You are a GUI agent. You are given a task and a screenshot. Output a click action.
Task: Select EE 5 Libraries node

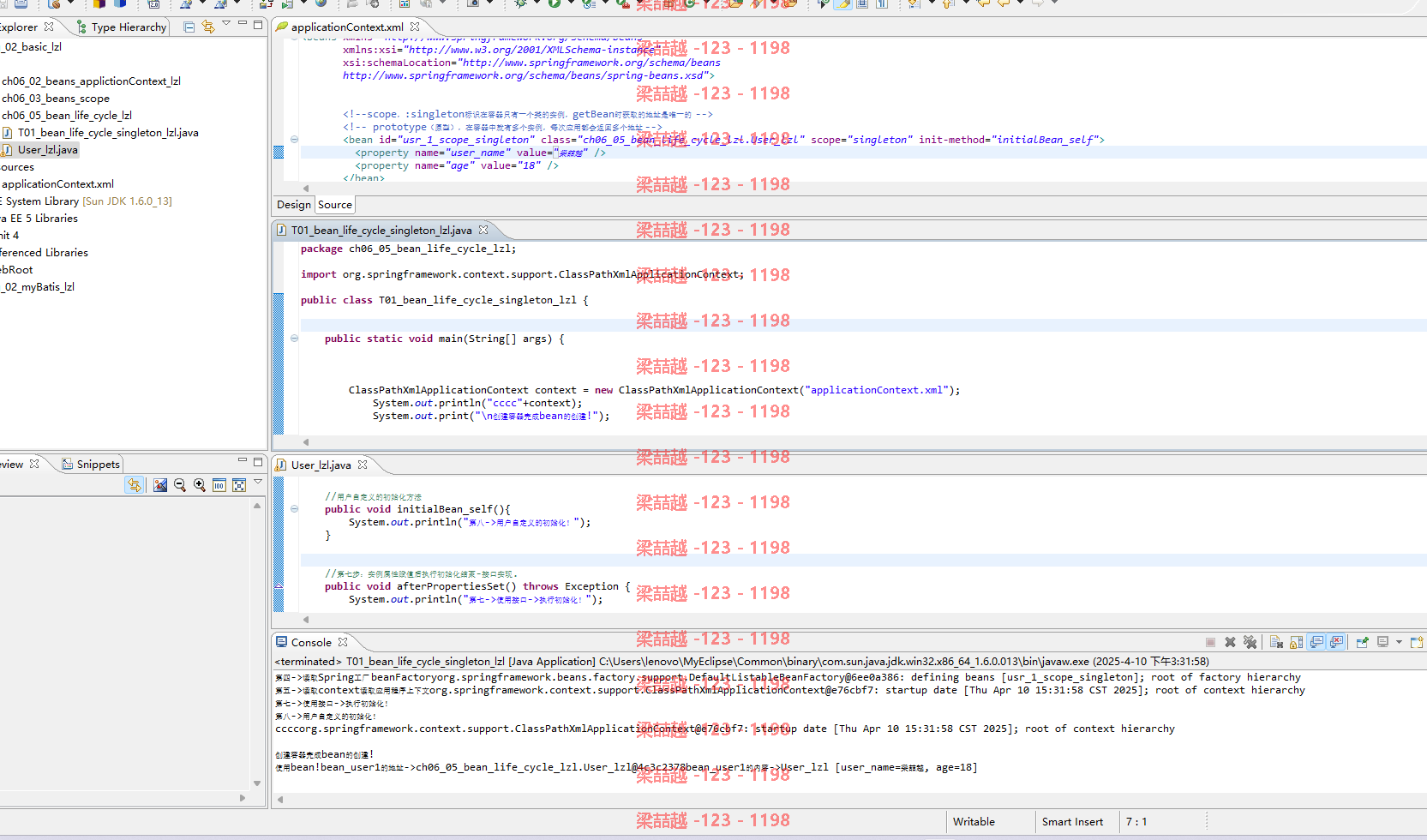(39, 219)
